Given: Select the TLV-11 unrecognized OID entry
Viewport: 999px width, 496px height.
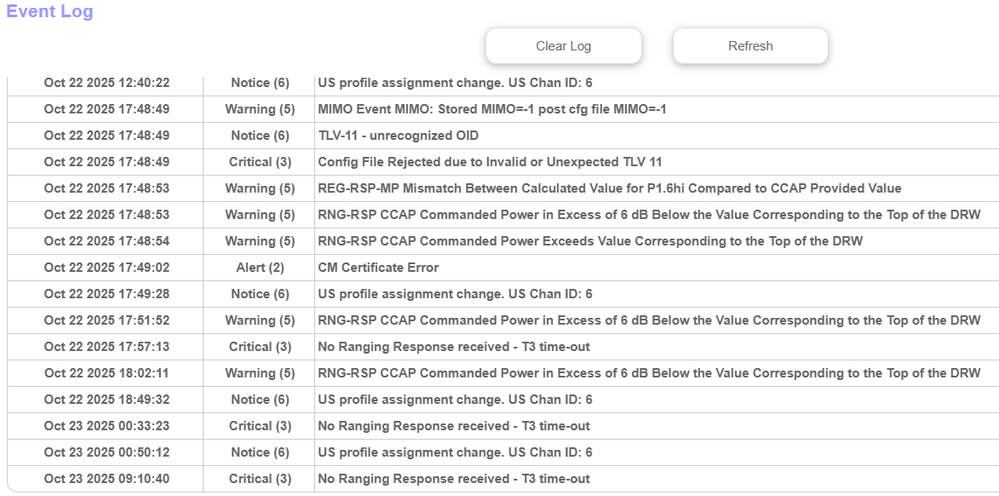Looking at the screenshot, I should [x=398, y=136].
